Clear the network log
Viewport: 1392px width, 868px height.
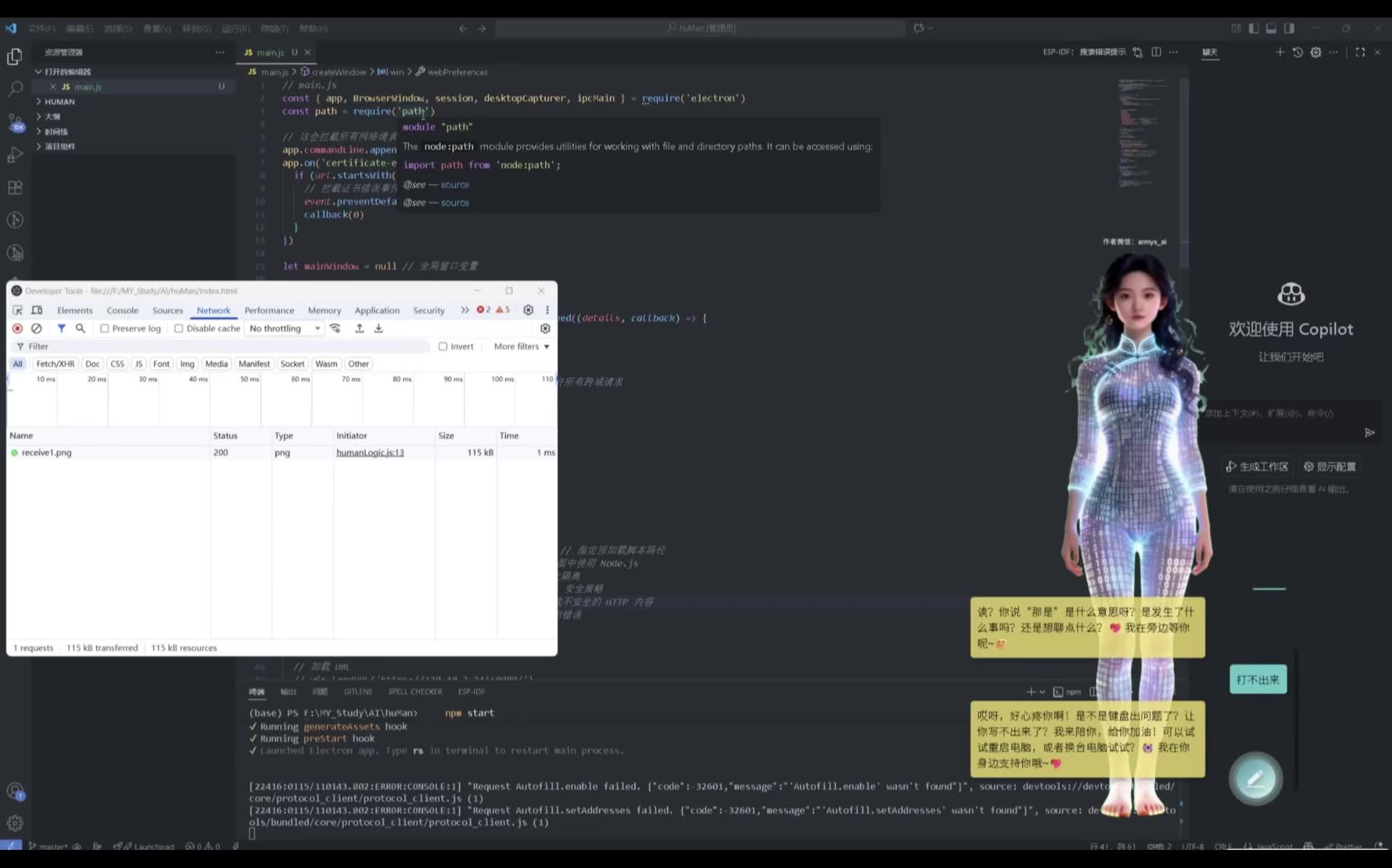(x=37, y=329)
